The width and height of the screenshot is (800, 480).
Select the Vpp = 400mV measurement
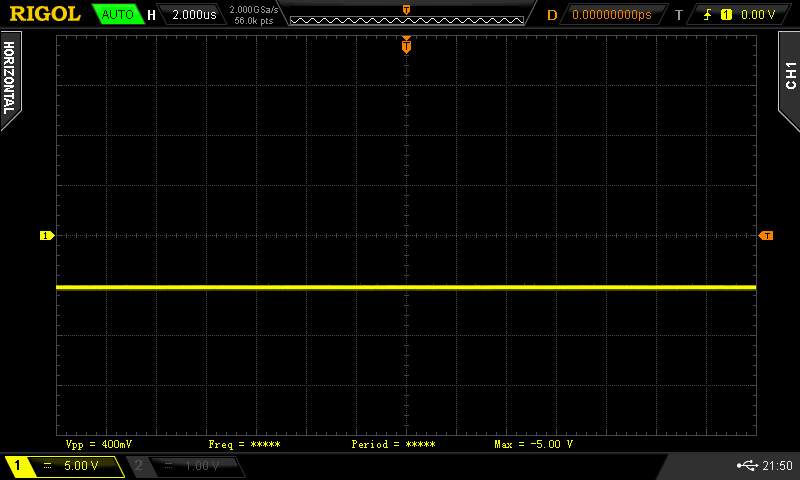click(x=99, y=444)
